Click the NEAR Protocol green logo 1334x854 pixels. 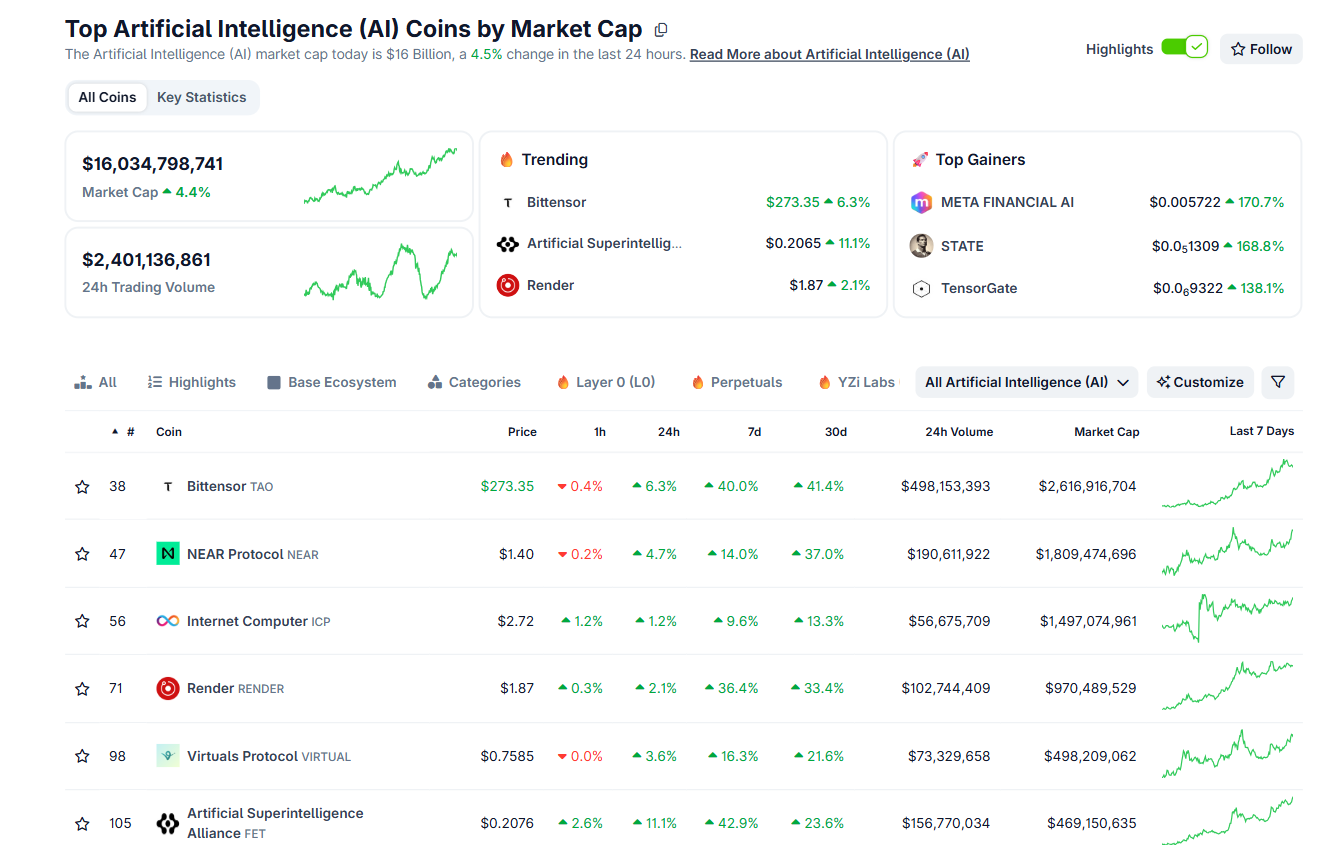click(168, 553)
